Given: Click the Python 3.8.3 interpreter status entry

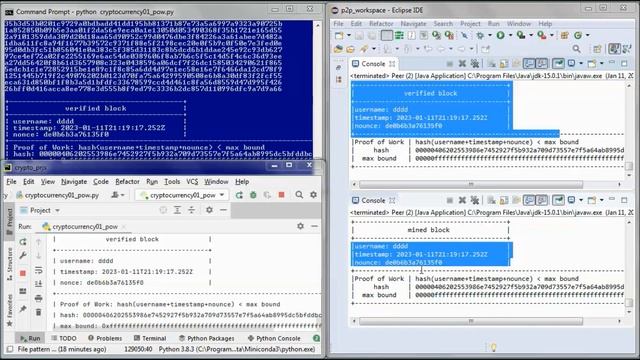Looking at the screenshot, I should click(x=237, y=349).
